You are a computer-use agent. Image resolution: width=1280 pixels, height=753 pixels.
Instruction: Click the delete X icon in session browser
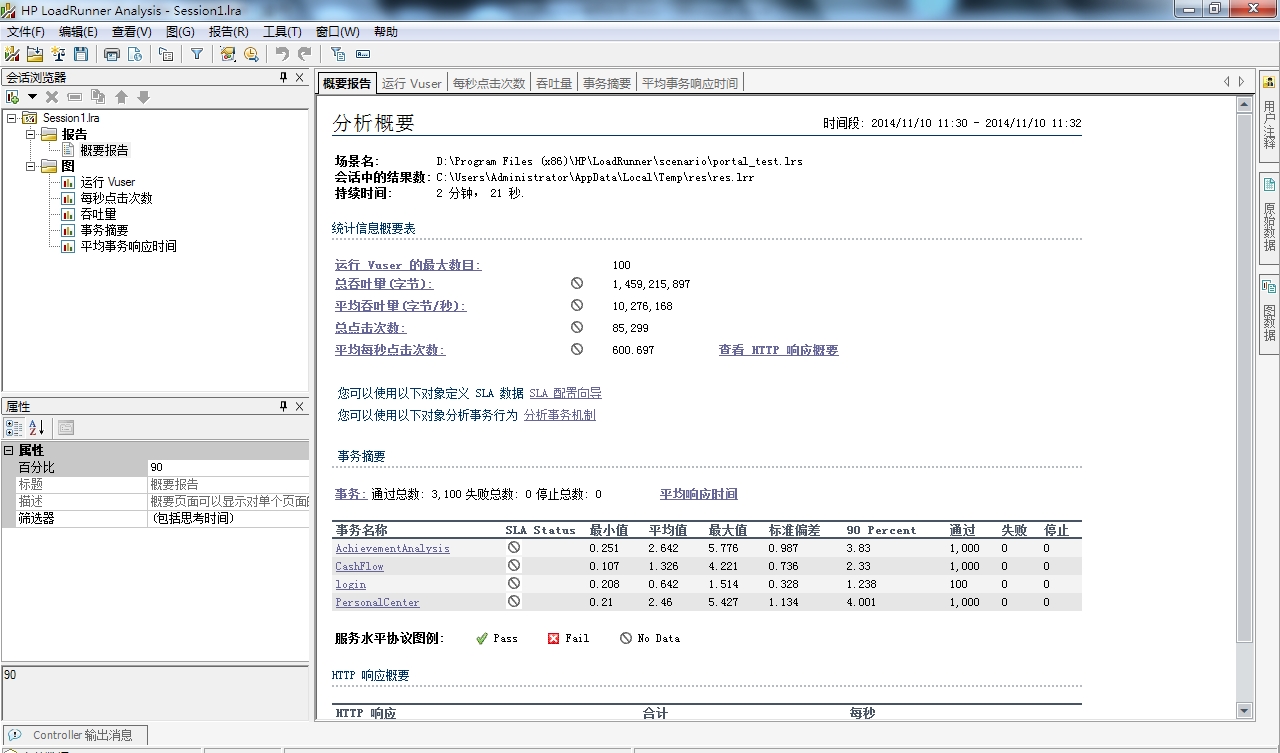pos(52,97)
